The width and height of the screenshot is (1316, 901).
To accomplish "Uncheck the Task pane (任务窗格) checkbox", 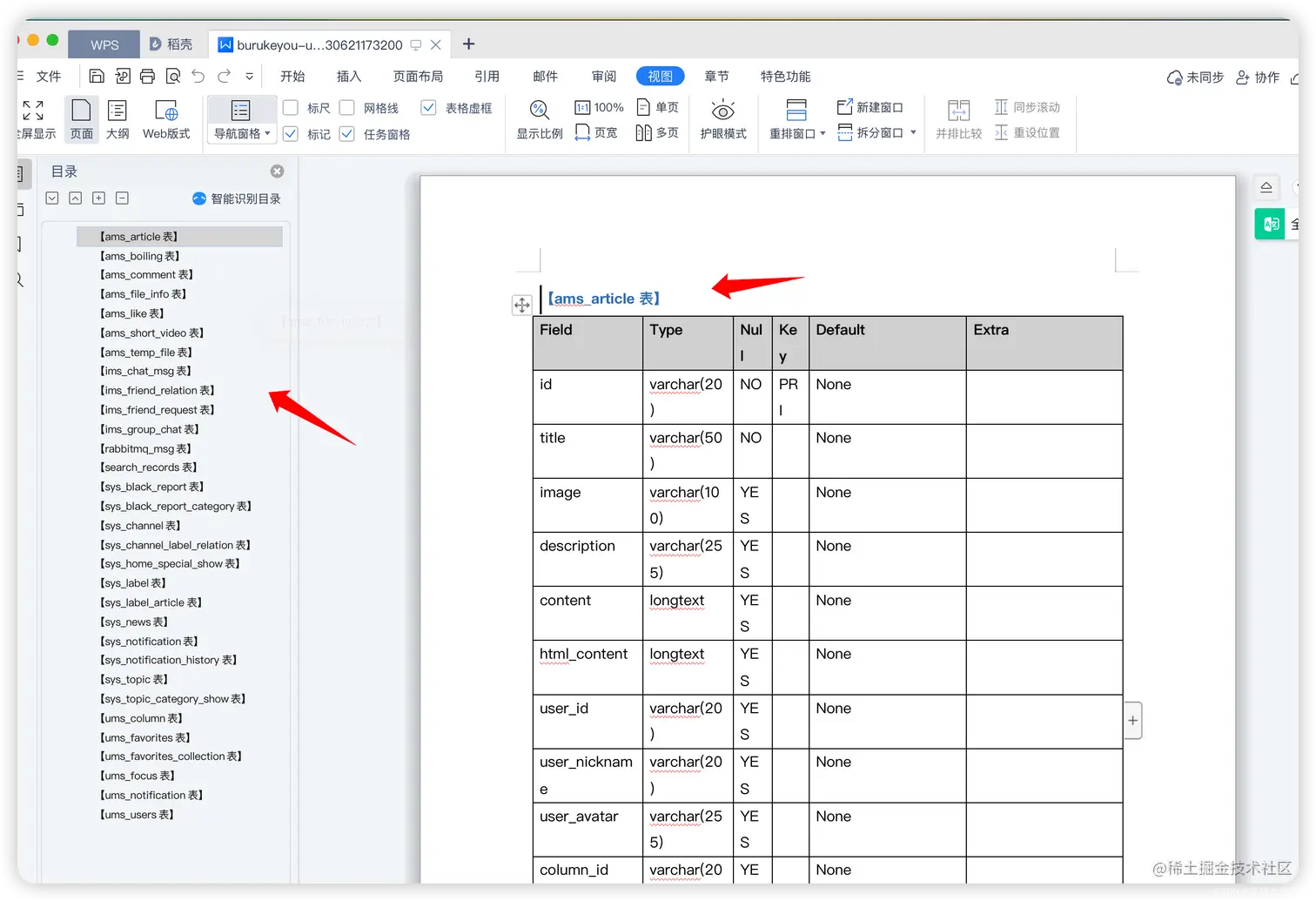I will (346, 134).
